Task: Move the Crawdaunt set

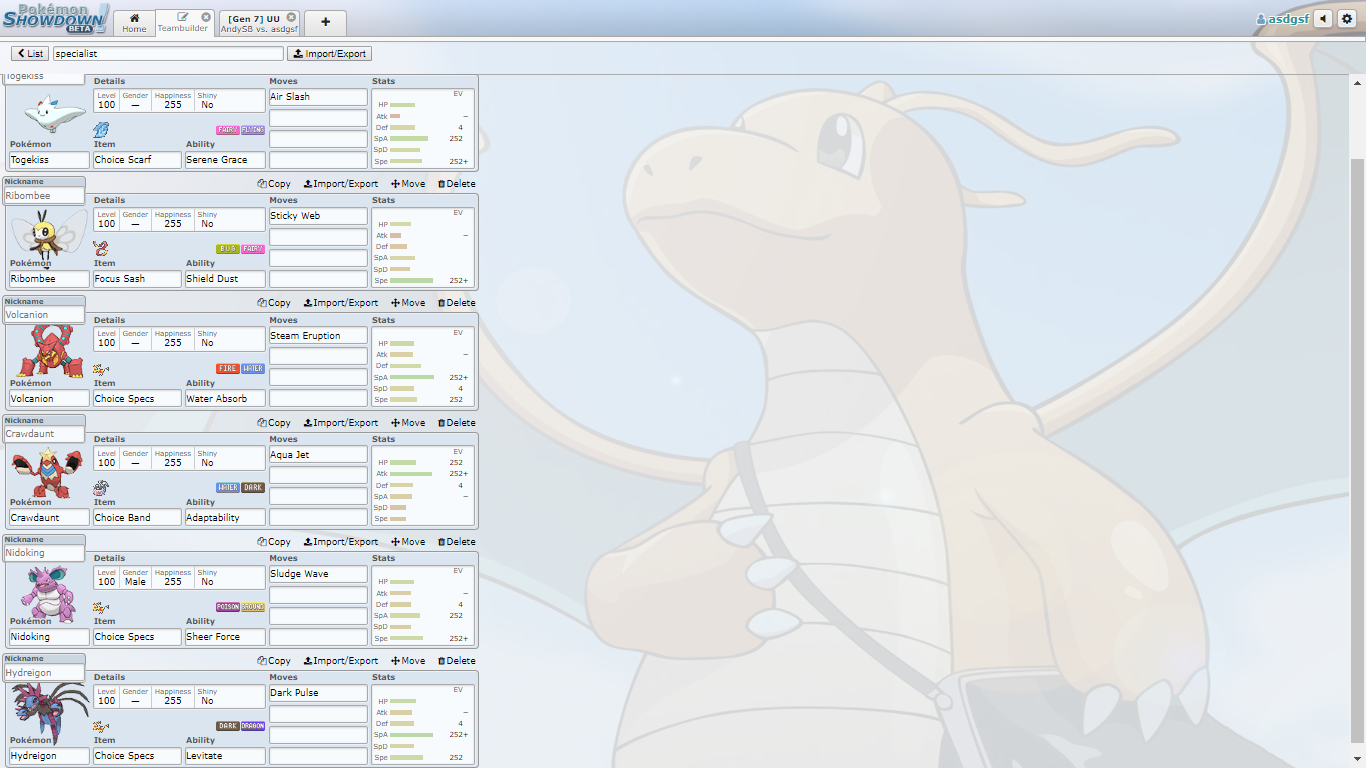Action: (408, 423)
